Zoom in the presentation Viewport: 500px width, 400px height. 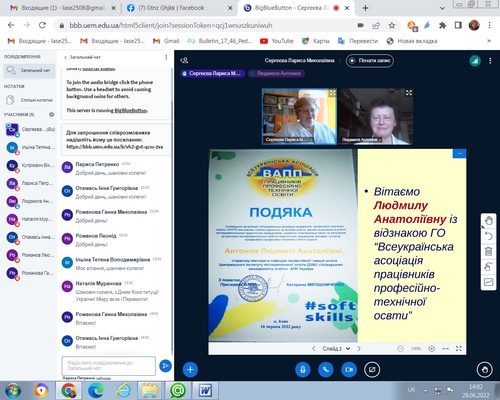point(431,348)
